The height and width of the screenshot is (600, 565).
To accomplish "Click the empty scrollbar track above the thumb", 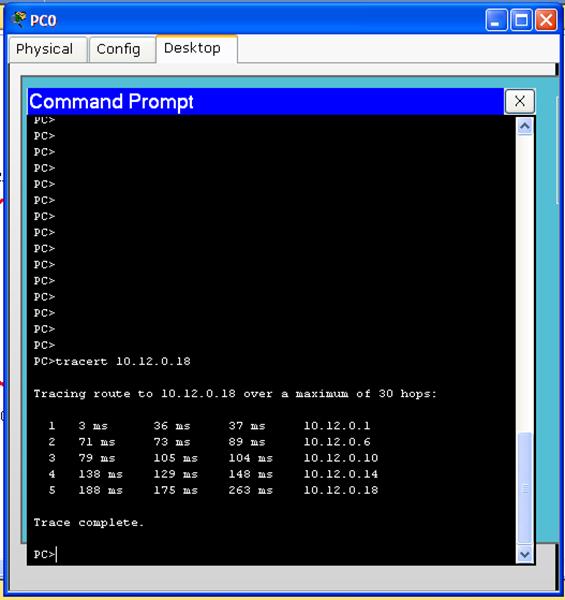I will 525,283.
